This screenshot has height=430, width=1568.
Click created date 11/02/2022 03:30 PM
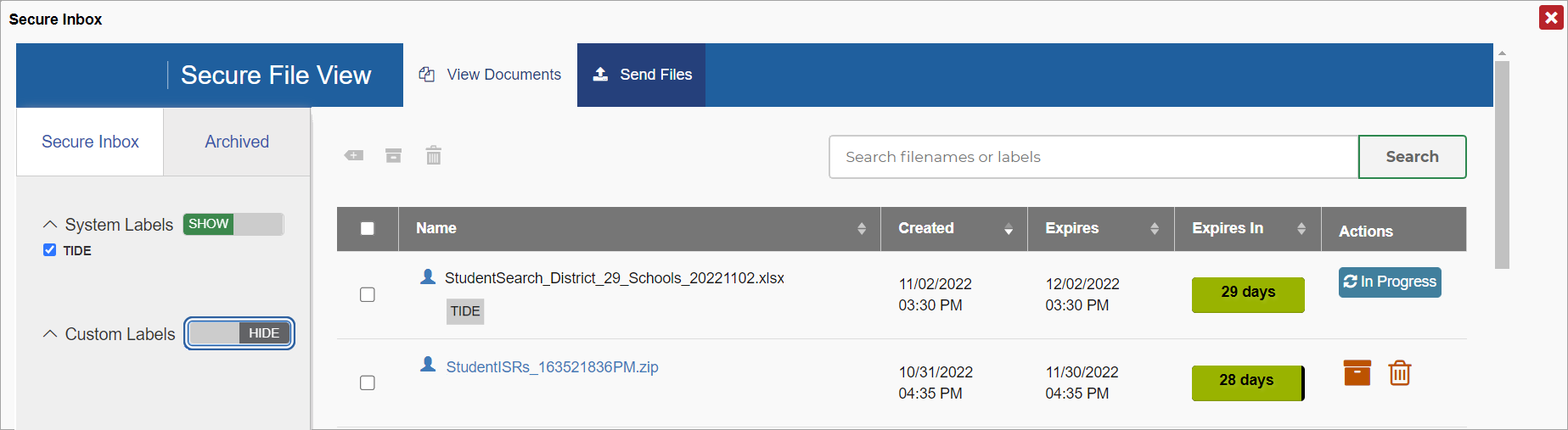(x=935, y=294)
